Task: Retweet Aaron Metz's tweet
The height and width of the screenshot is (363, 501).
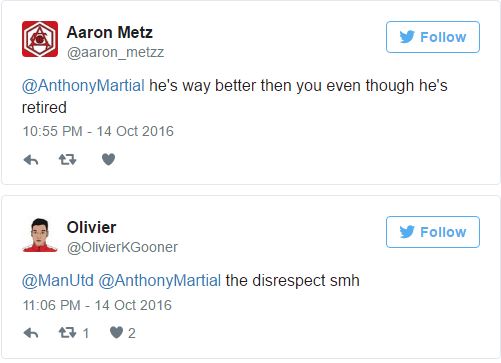Action: [68, 160]
